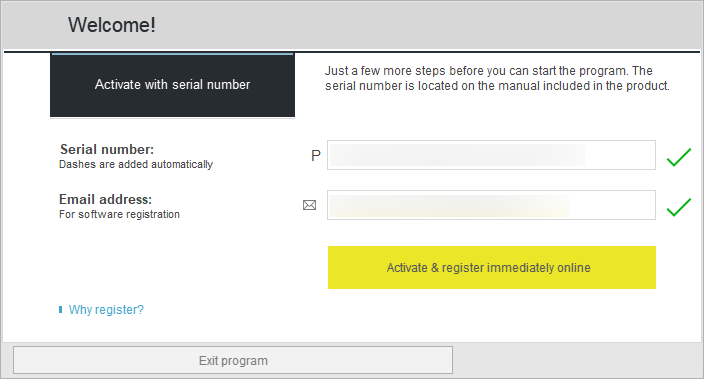Click the For software registration hint text
Screen dimensions: 704x379
point(119,214)
